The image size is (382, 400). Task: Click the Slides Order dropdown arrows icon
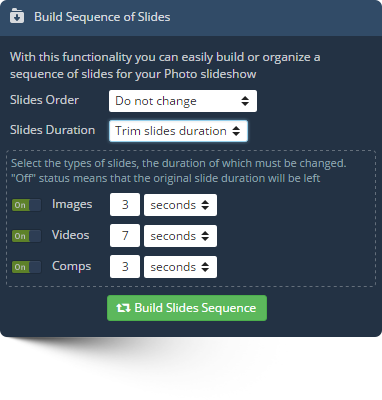tap(245, 101)
